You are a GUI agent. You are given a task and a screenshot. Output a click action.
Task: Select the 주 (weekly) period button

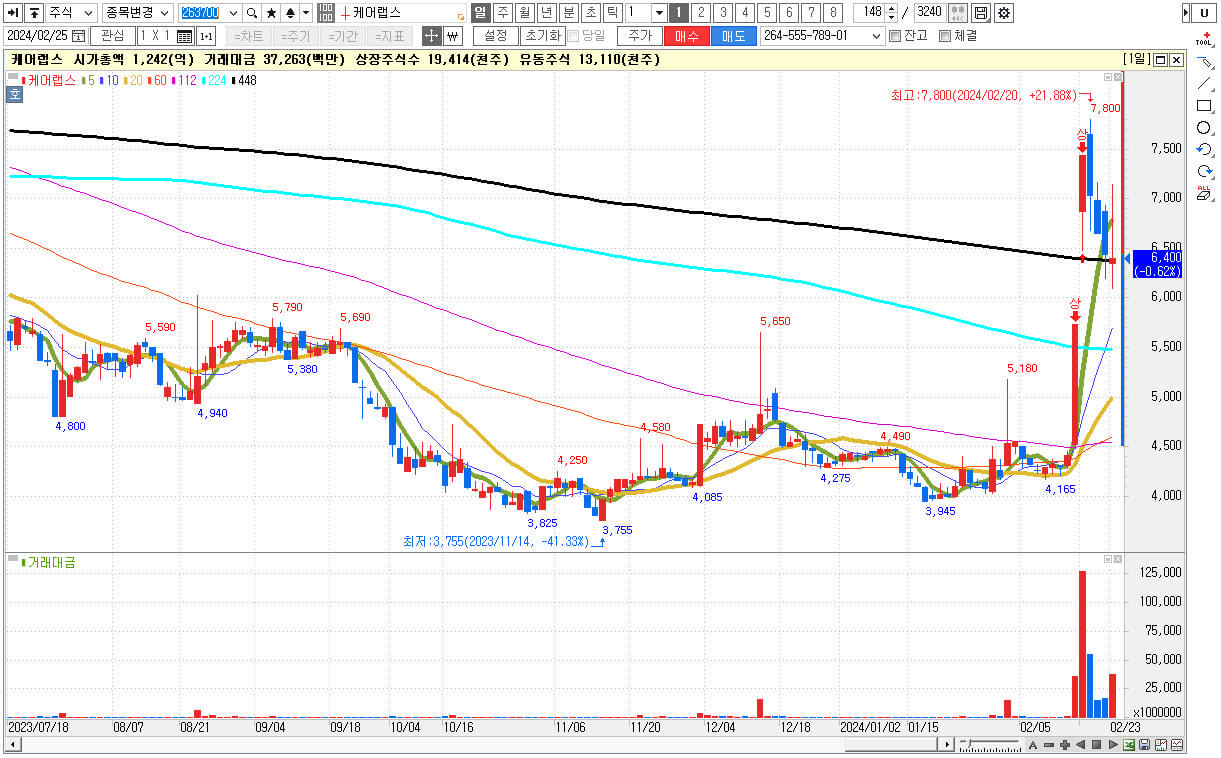(502, 13)
